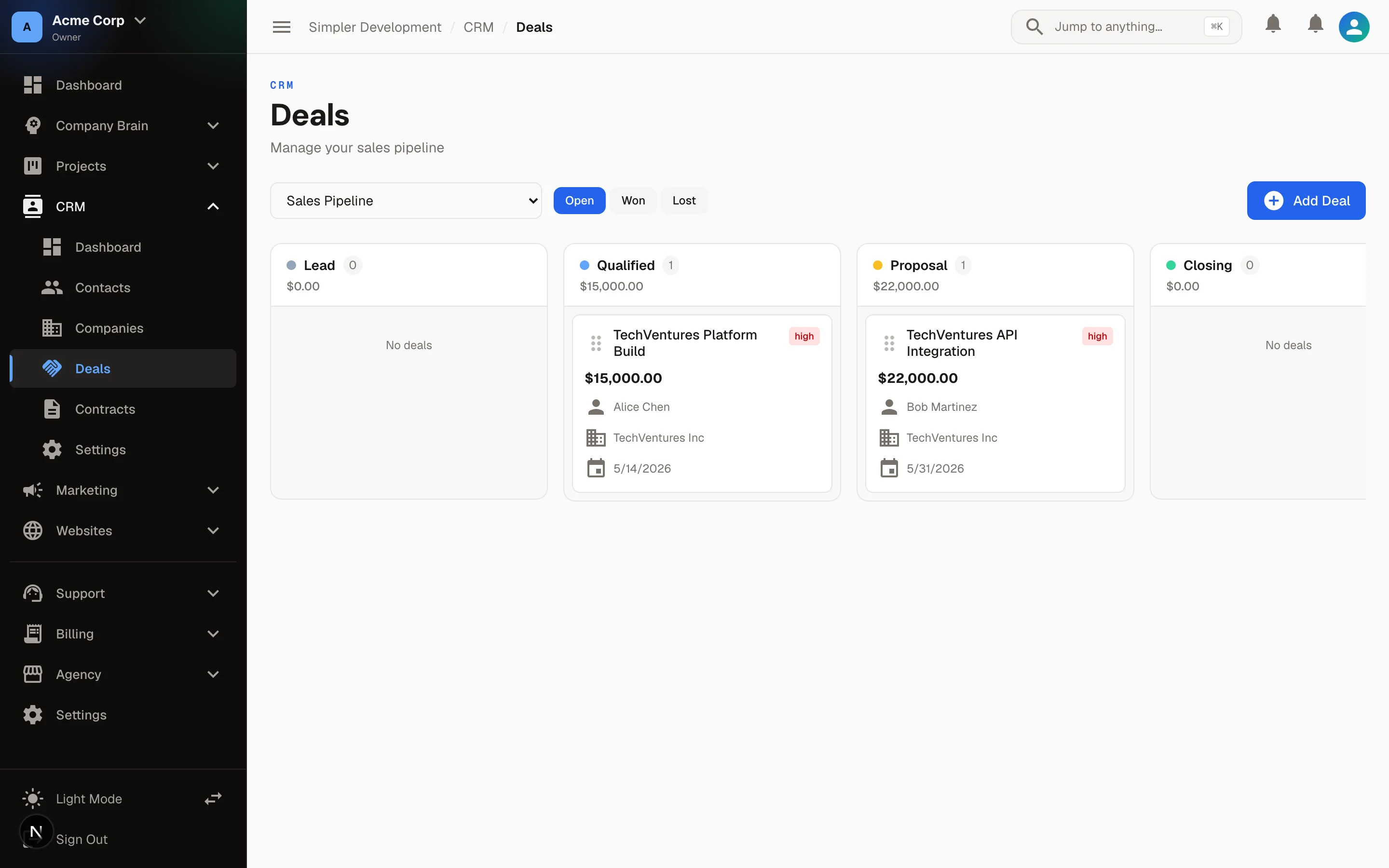Open CRM Dashboard submenu item
The height and width of the screenshot is (868, 1389).
point(123,247)
